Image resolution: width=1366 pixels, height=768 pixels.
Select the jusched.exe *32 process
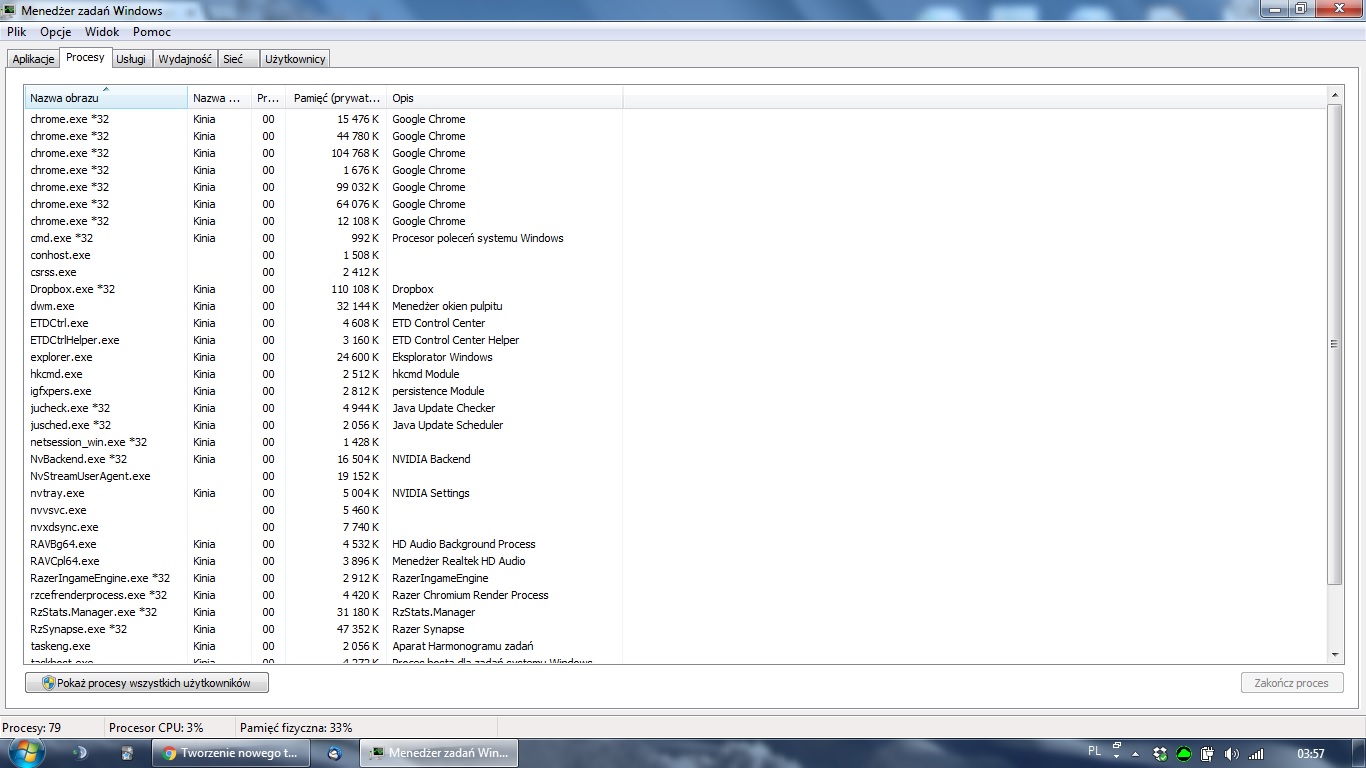pyautogui.click(x=325, y=425)
